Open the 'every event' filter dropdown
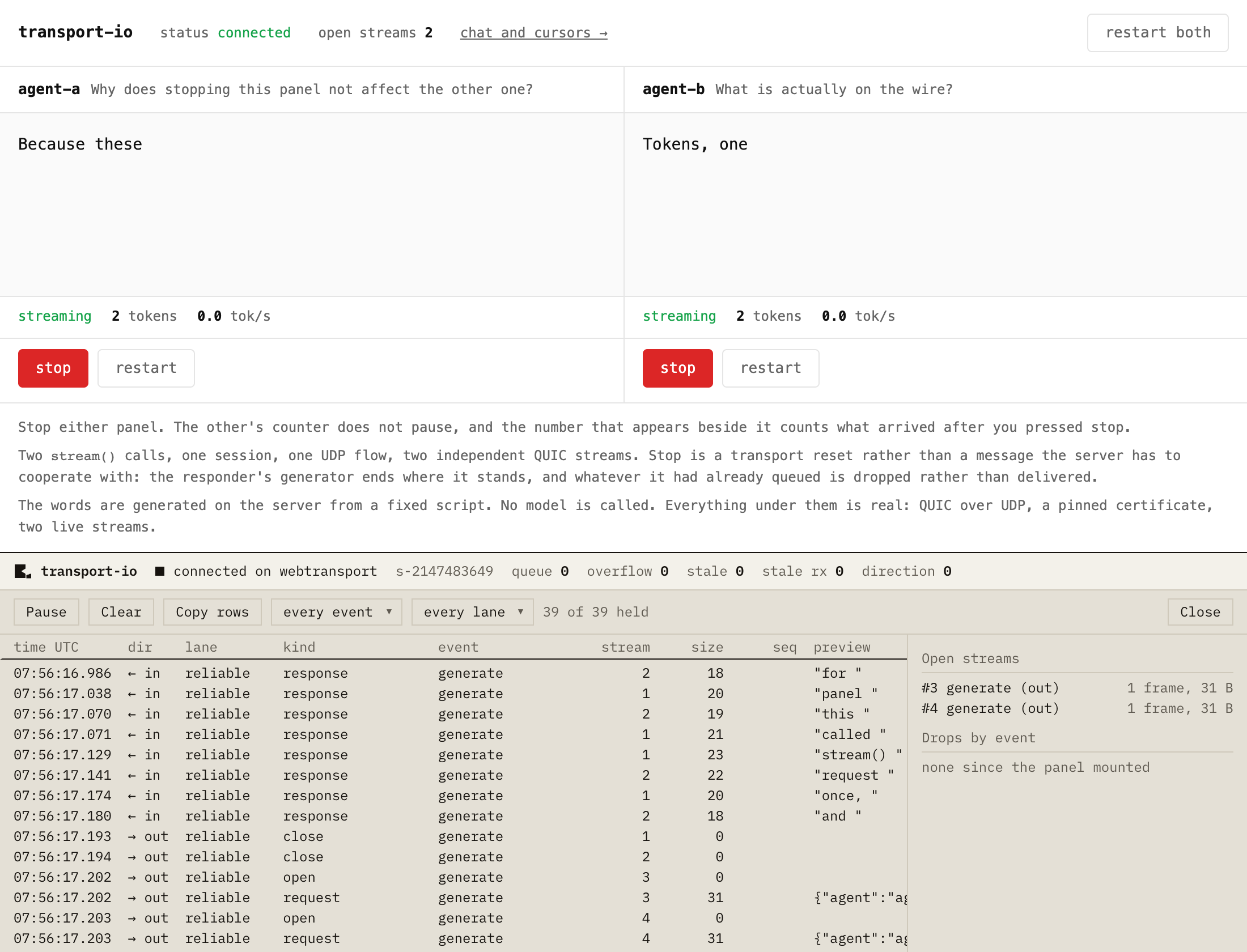Image resolution: width=1247 pixels, height=952 pixels. [x=337, y=612]
